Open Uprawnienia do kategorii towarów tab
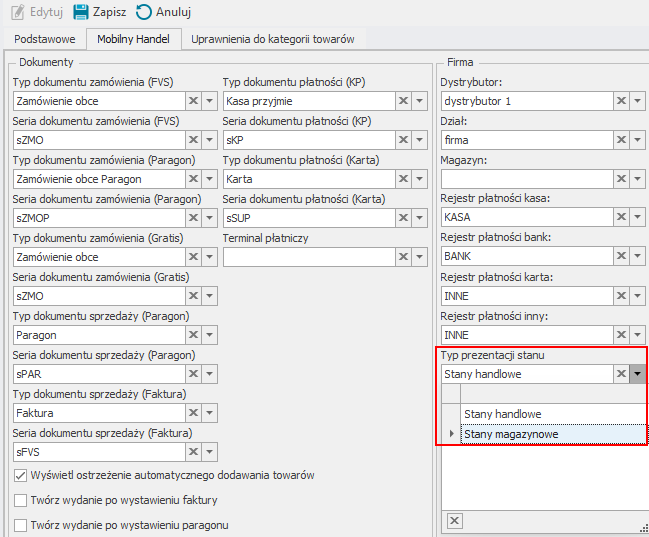This screenshot has width=649, height=537. 264,39
